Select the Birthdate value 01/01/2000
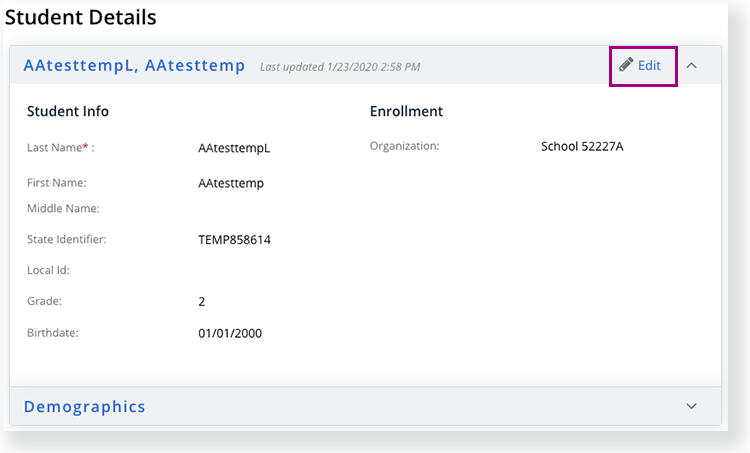The width and height of the screenshot is (750, 453). (230, 333)
